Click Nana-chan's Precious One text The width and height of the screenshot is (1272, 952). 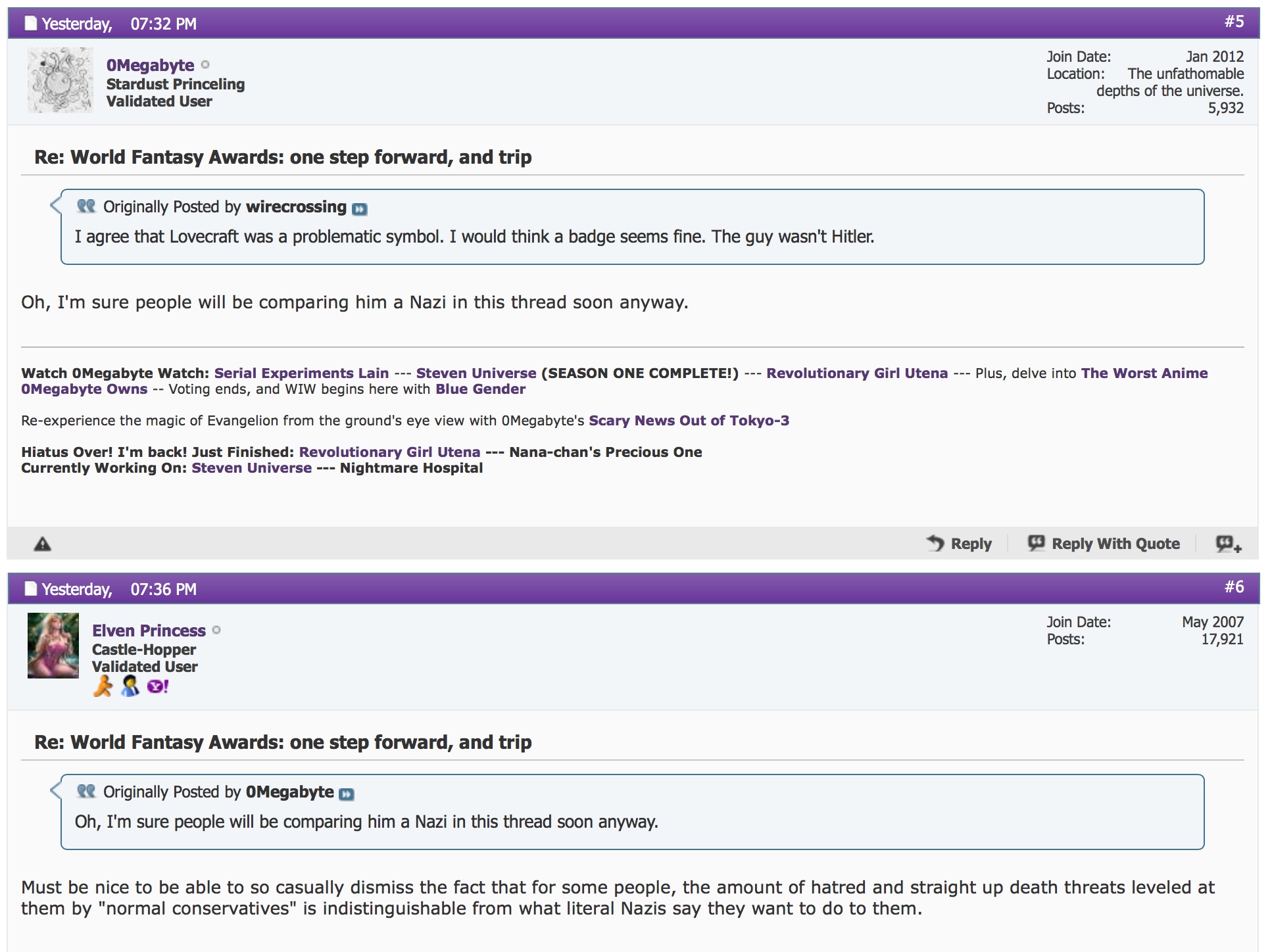tap(605, 452)
